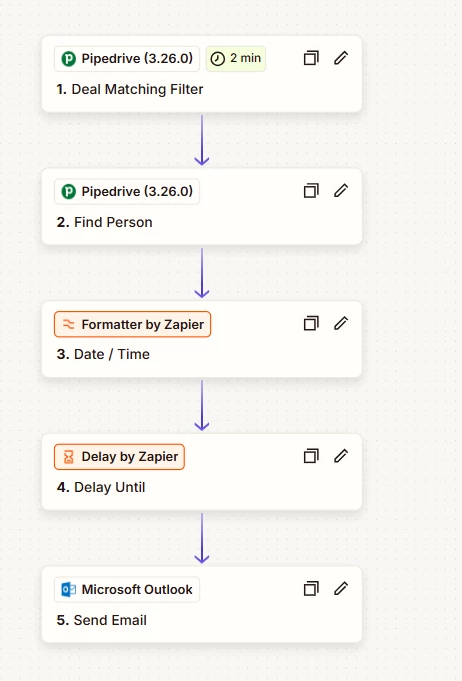
Task: Select the Pipedrive badge on step 1
Action: 127,59
